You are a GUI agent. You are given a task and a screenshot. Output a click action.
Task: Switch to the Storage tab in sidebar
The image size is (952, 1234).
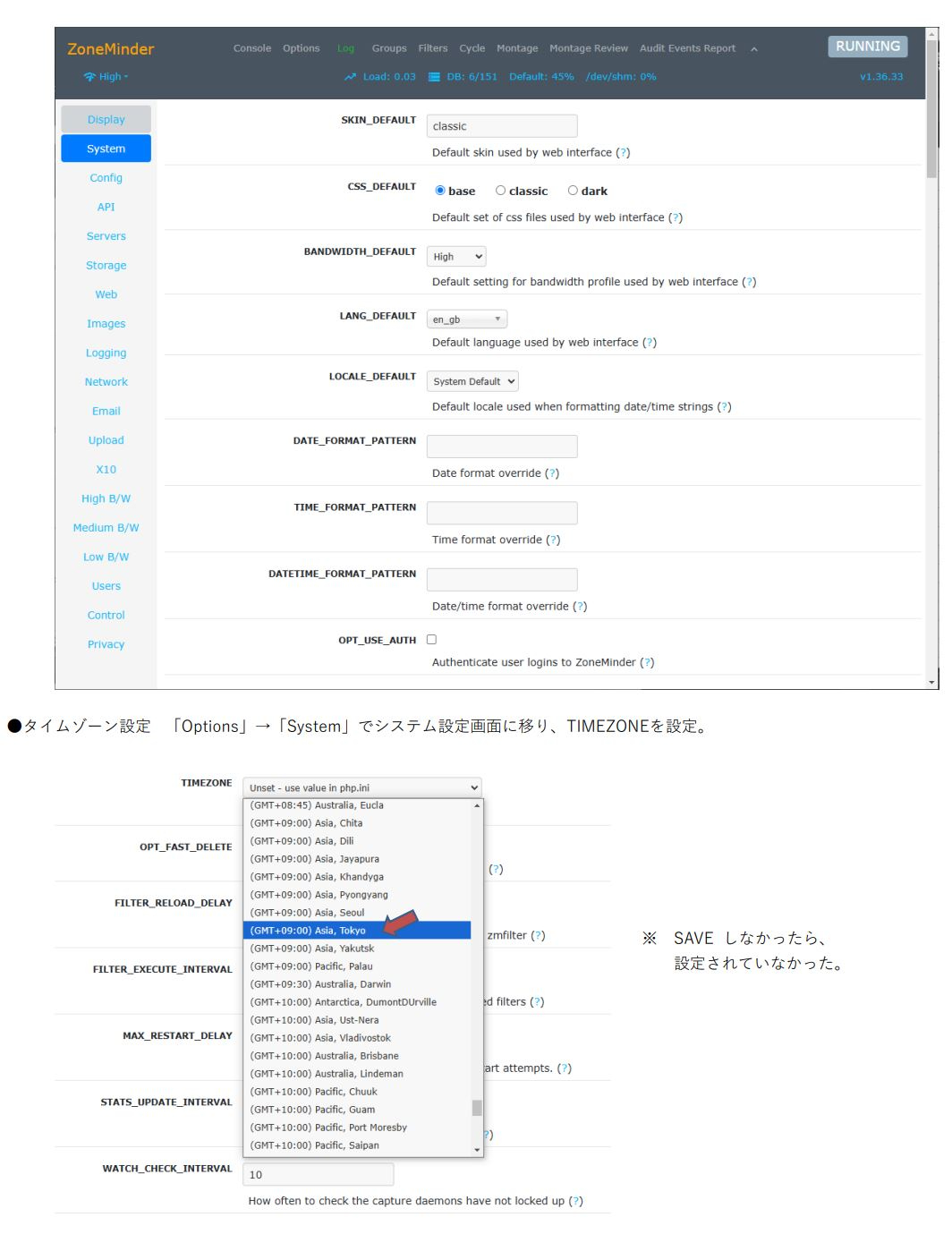click(106, 265)
